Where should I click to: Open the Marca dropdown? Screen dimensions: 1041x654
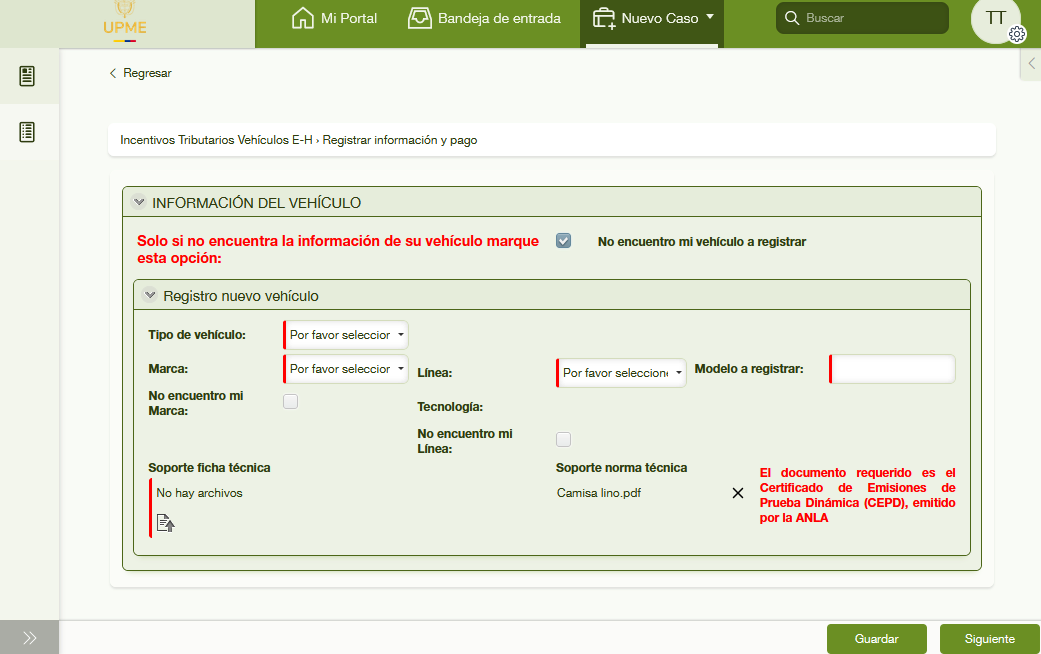(346, 369)
